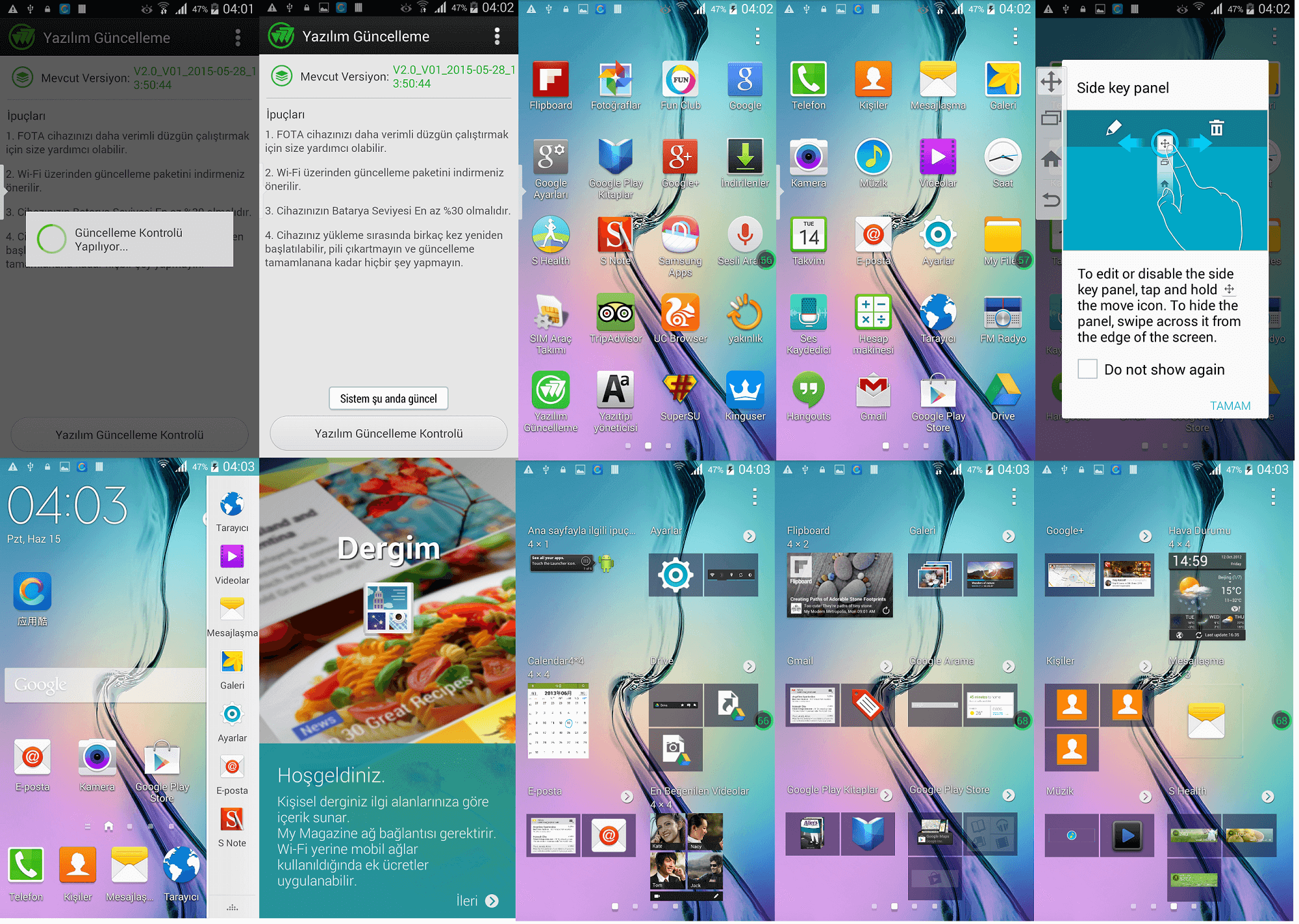Image resolution: width=1299 pixels, height=924 pixels.
Task: Tap TAMAM in Side key panel dialog
Action: pyautogui.click(x=1230, y=406)
